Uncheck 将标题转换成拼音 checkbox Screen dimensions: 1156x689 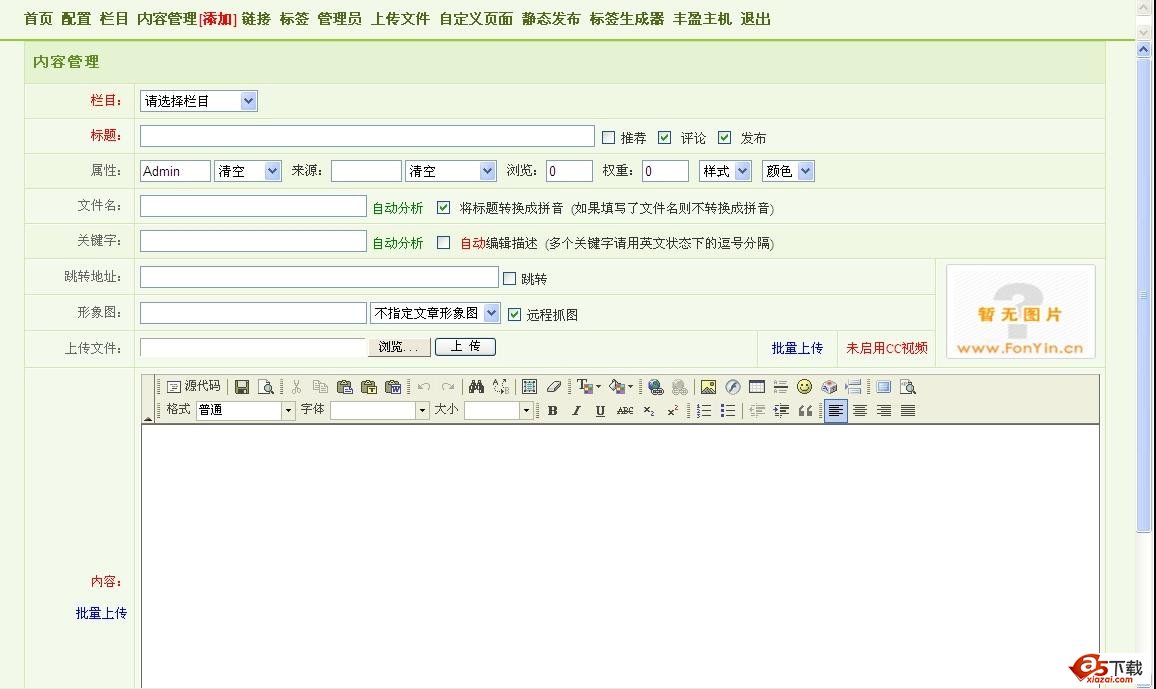tap(443, 208)
